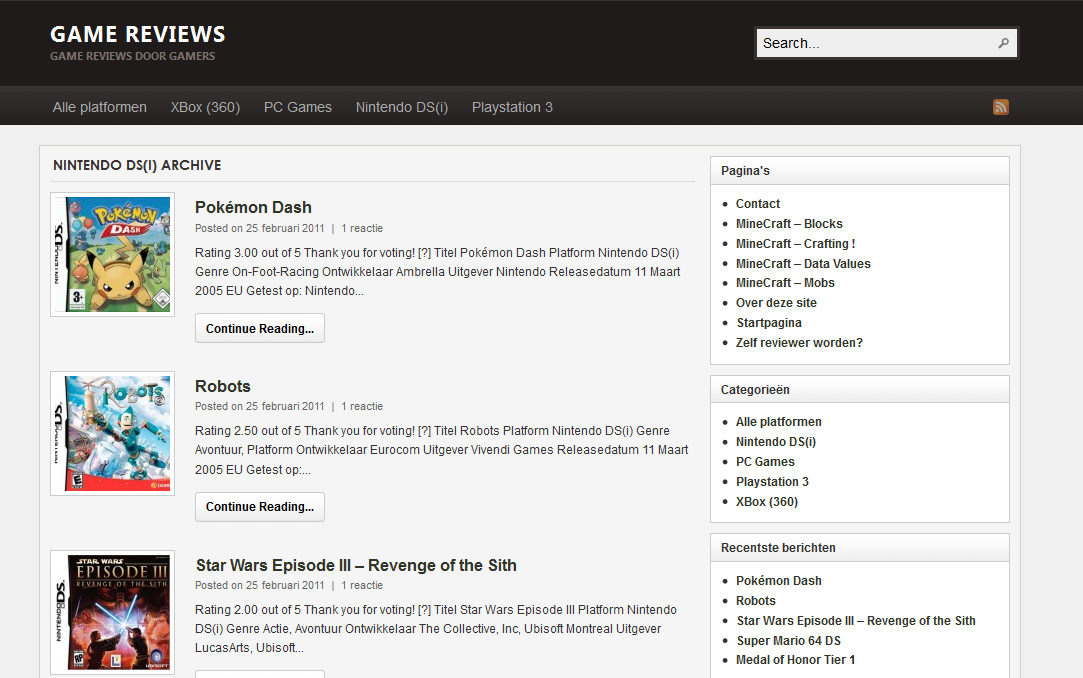Select PC Games in the navigation bar
1083x678 pixels.
tap(298, 107)
